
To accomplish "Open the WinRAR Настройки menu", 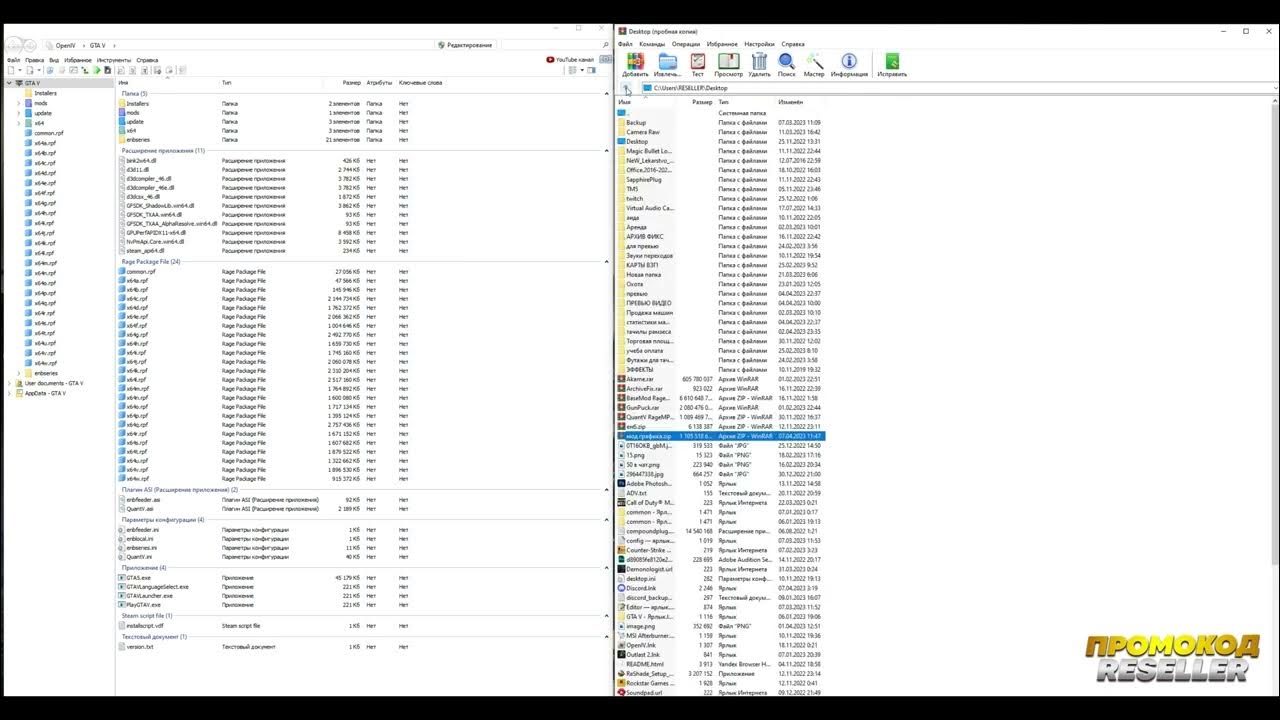I will click(x=760, y=44).
